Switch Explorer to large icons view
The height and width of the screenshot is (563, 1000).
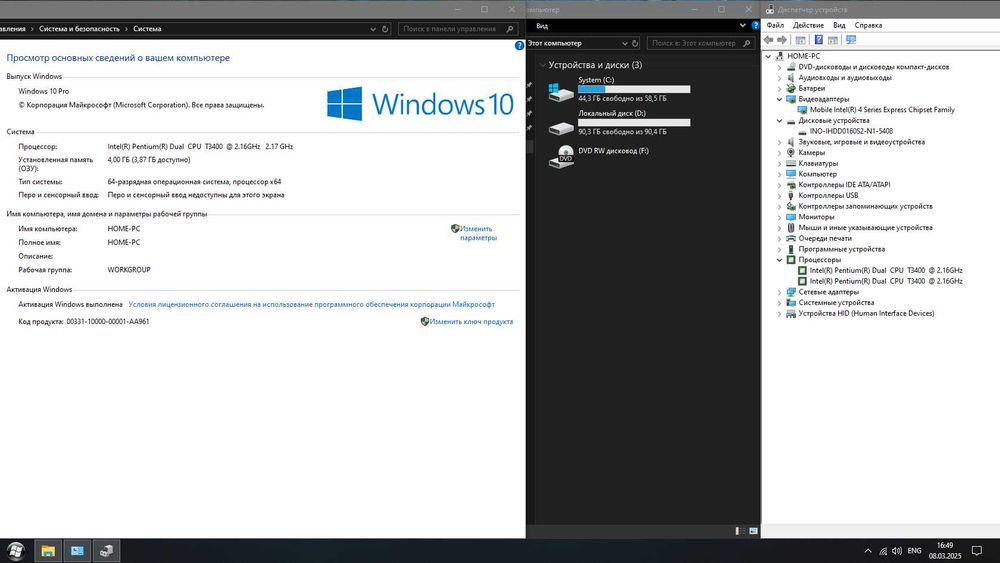tap(753, 530)
